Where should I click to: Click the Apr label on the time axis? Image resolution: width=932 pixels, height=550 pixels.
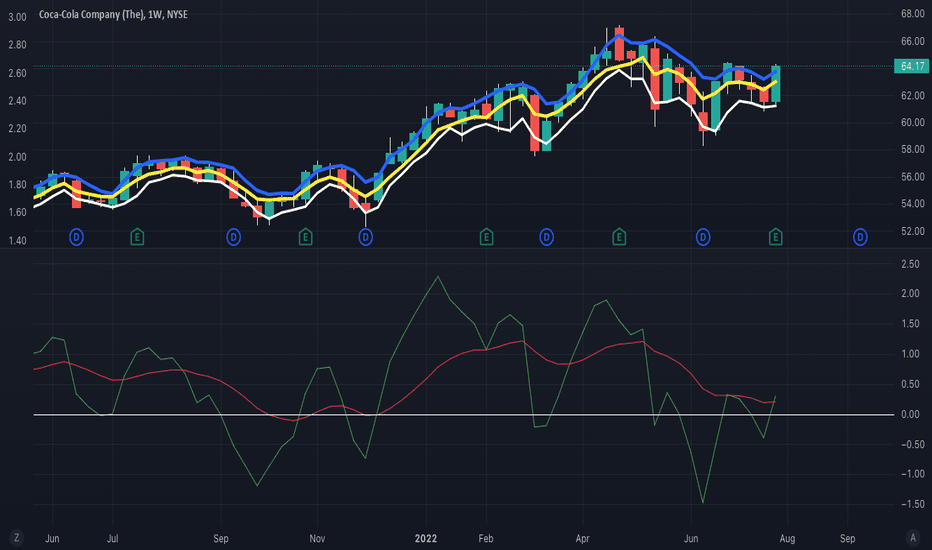tap(582, 539)
